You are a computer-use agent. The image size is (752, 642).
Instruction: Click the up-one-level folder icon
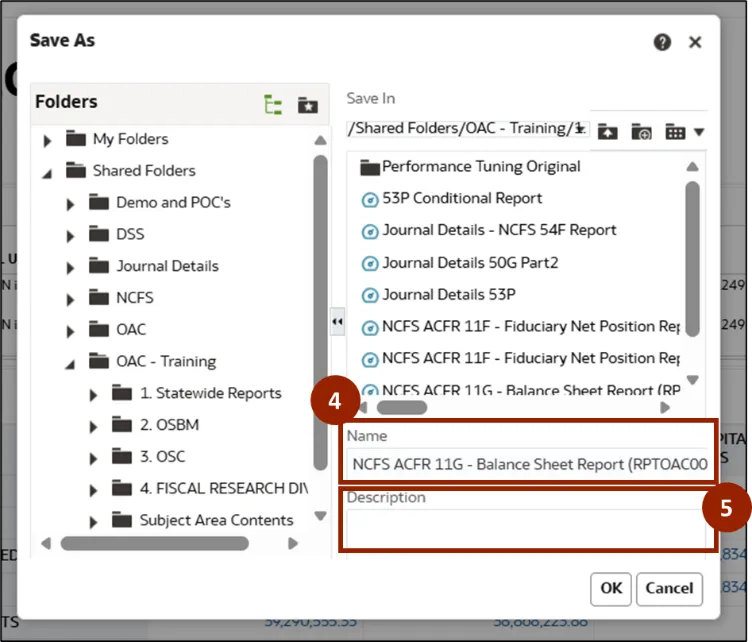(x=608, y=132)
